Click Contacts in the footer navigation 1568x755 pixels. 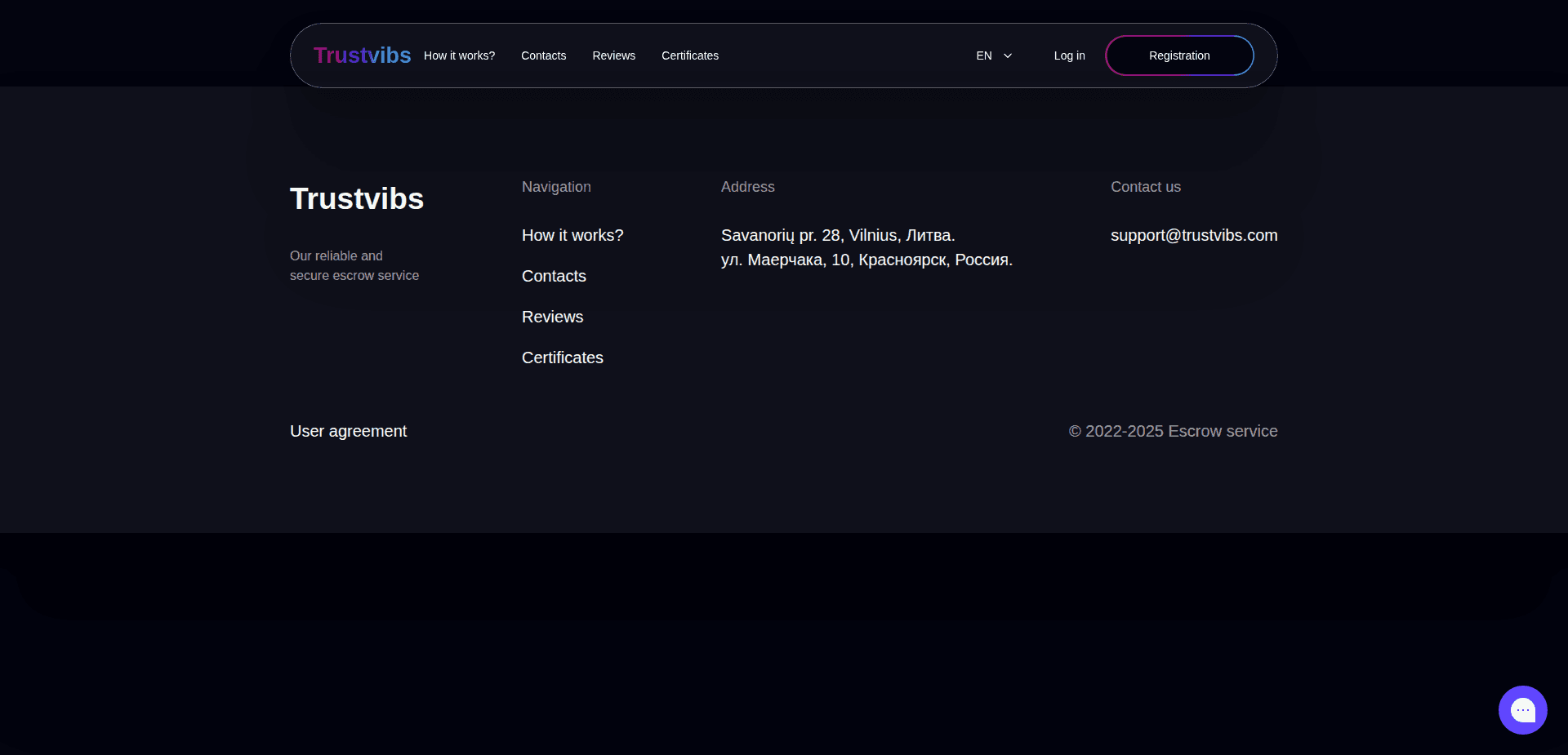click(553, 276)
